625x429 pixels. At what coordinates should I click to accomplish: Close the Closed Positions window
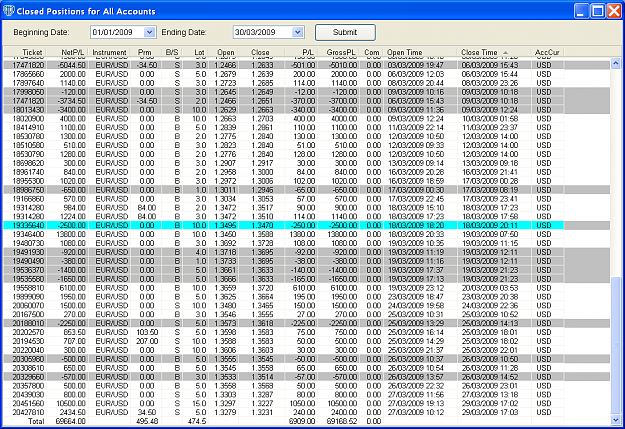pos(614,11)
